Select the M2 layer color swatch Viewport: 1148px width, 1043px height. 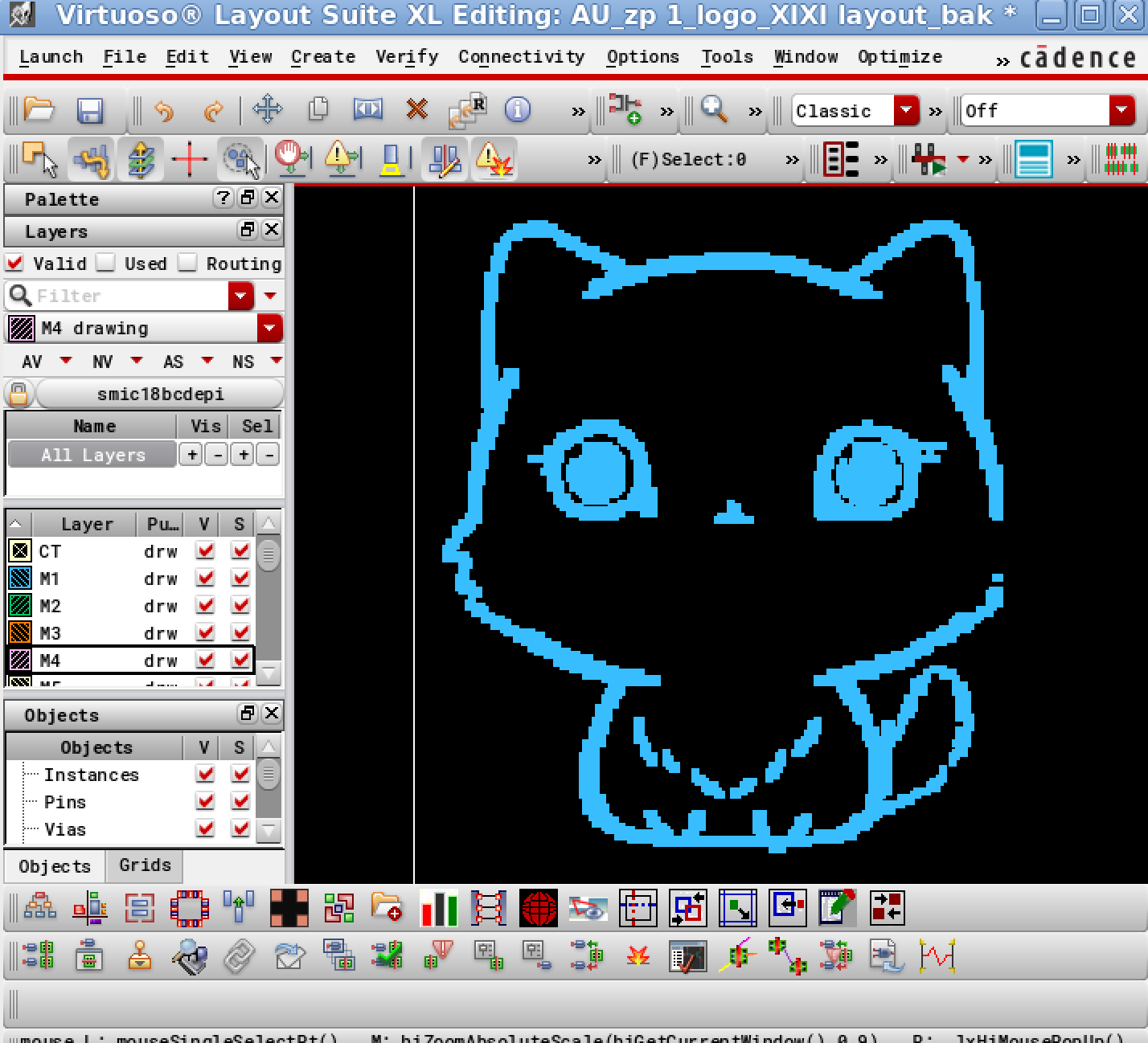click(20, 605)
